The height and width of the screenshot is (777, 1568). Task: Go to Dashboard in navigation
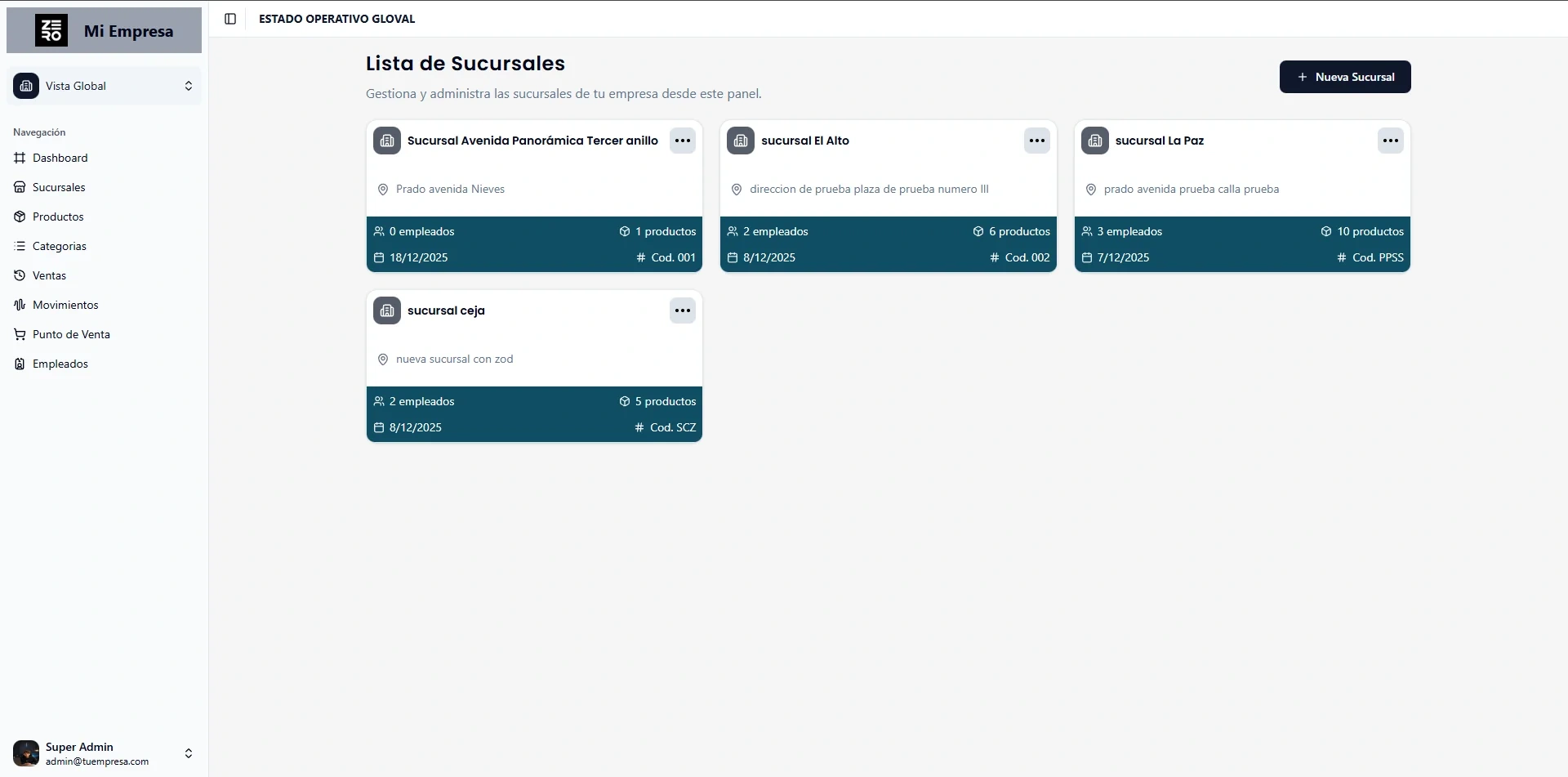pyautogui.click(x=60, y=158)
